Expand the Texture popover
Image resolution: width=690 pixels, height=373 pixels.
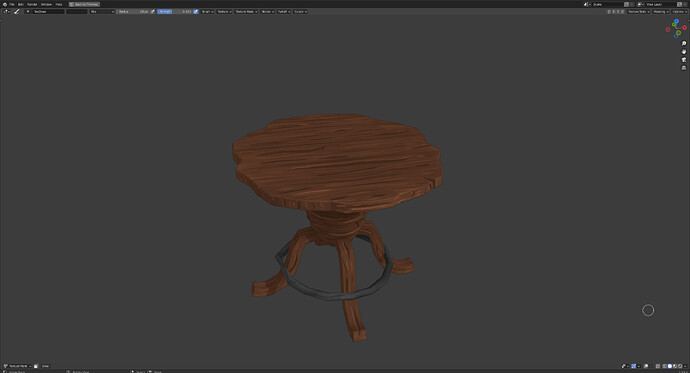click(x=224, y=11)
